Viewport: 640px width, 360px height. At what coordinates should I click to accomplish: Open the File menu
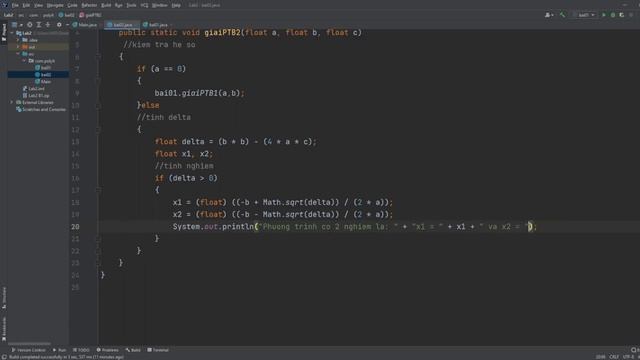pos(15,5)
